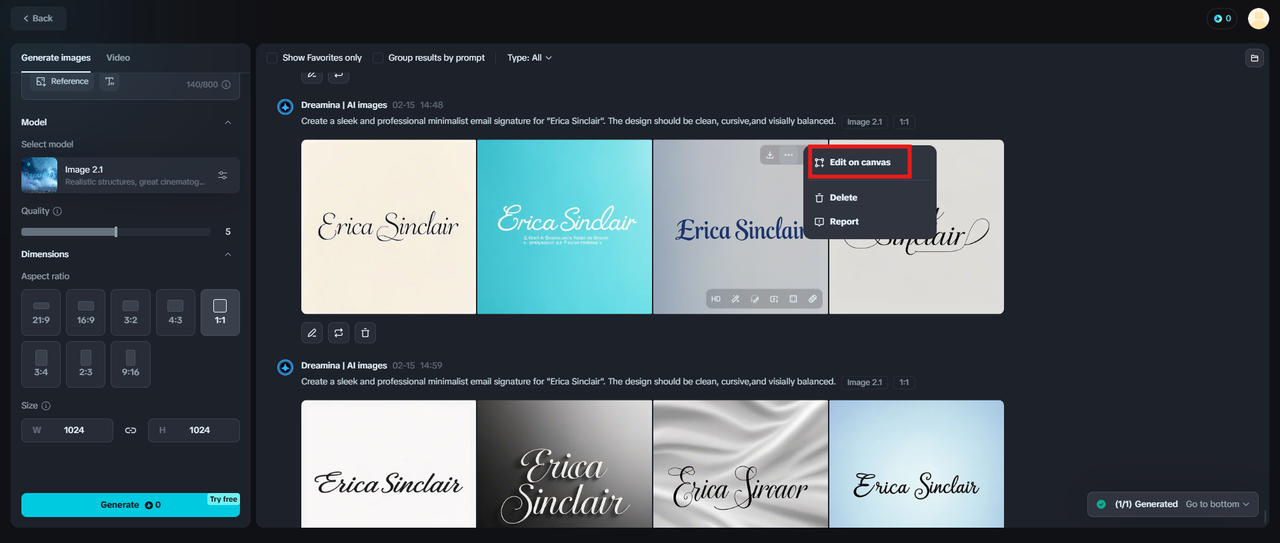
Task: Click the Generate button
Action: coord(130,505)
